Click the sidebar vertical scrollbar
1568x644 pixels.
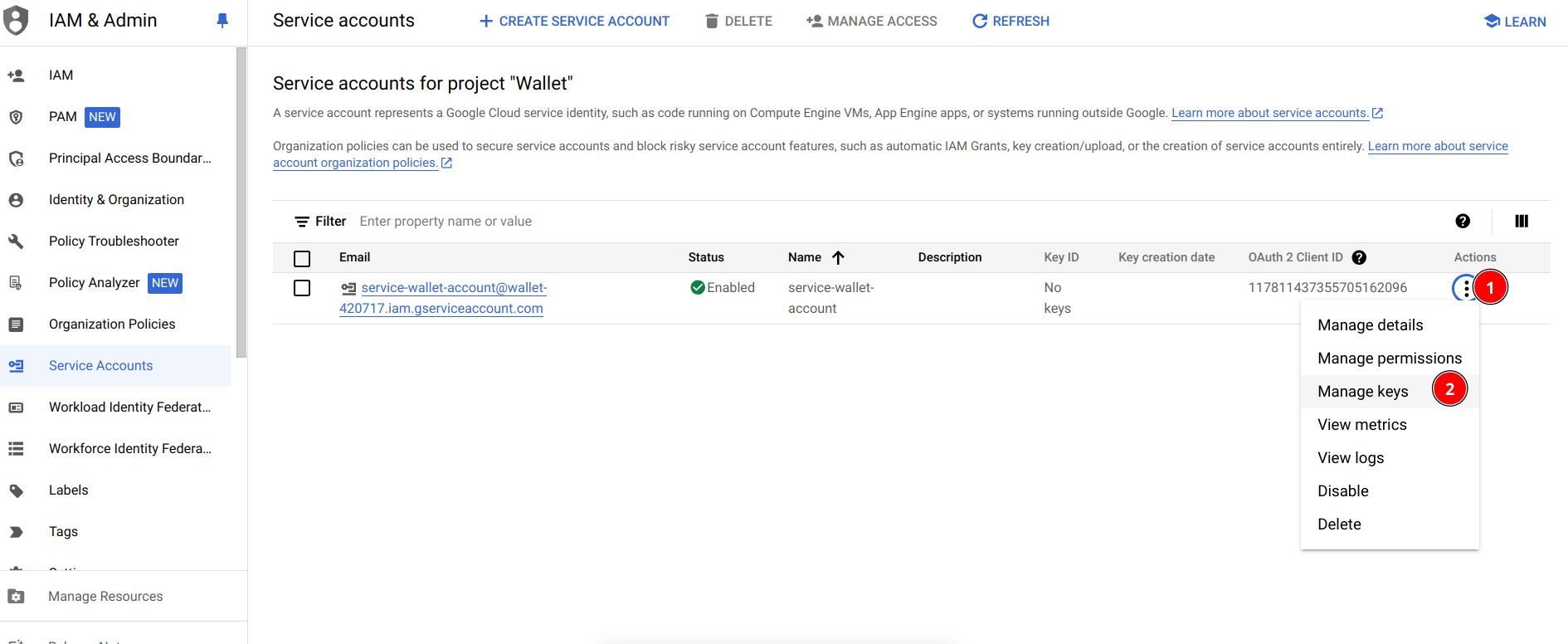241,202
